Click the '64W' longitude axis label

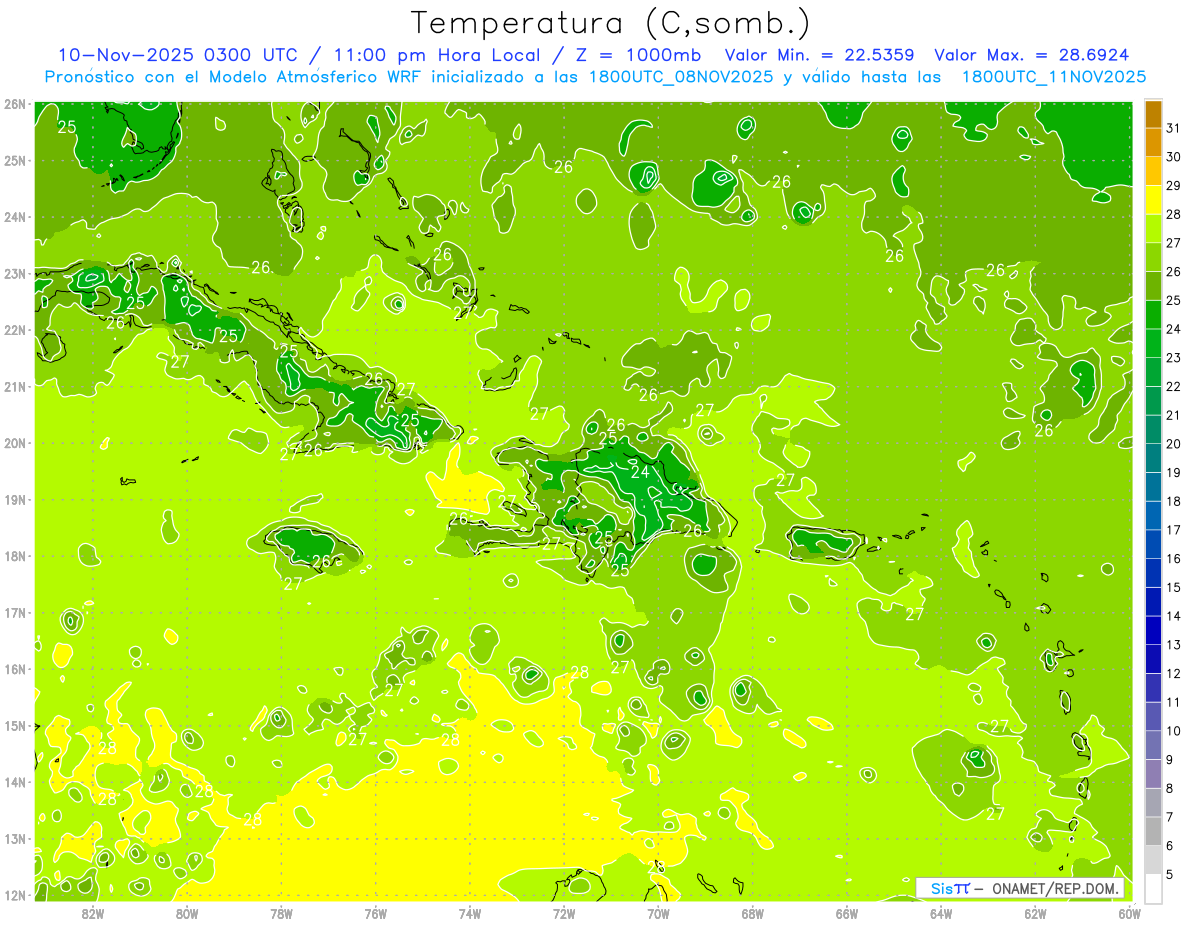click(x=941, y=913)
